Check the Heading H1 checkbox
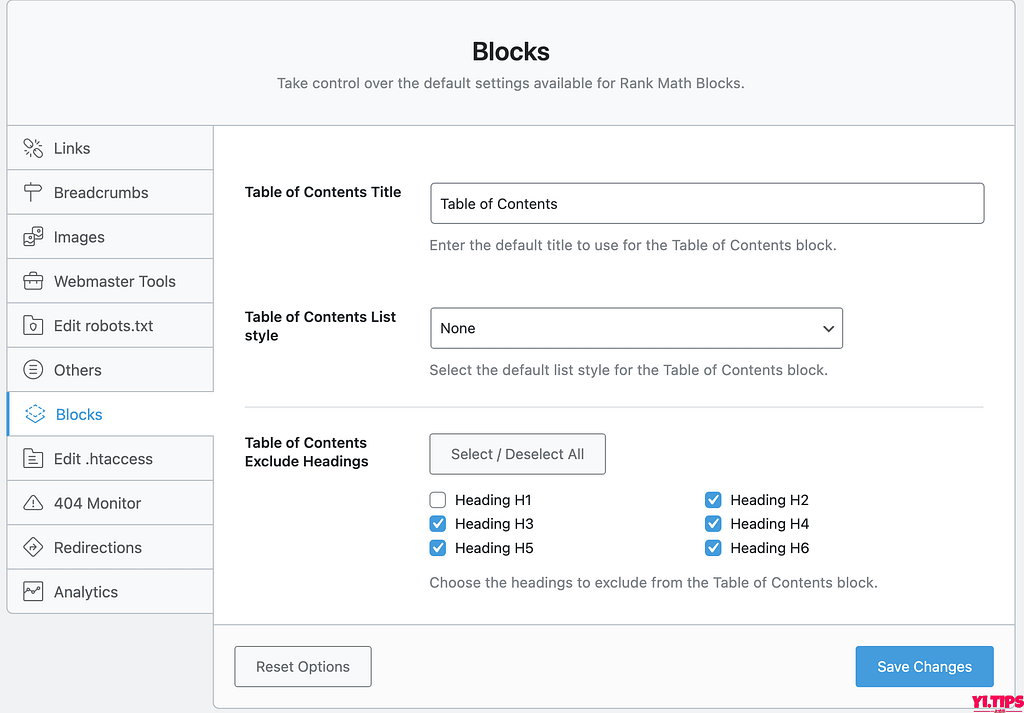1024x713 pixels. [x=438, y=501]
